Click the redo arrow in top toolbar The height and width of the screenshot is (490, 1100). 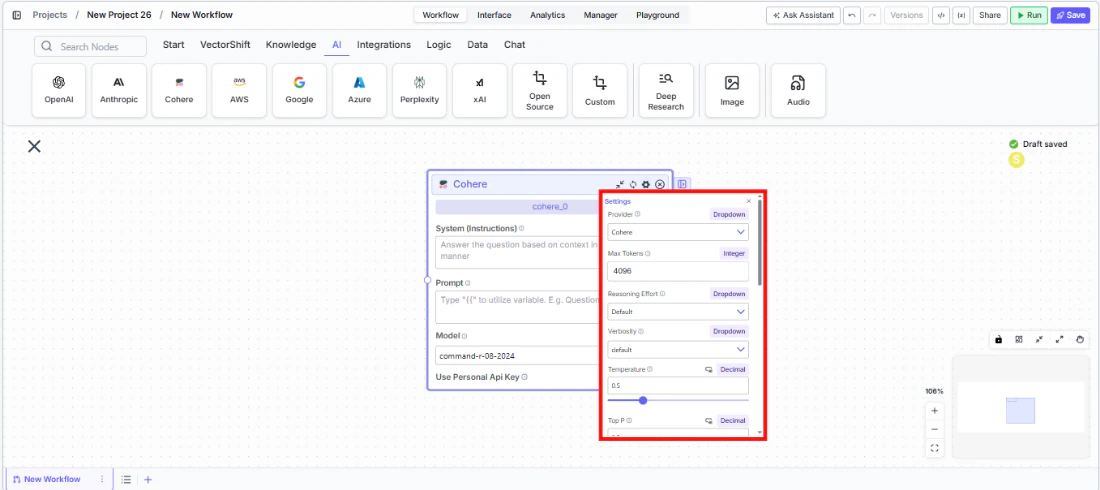click(873, 15)
